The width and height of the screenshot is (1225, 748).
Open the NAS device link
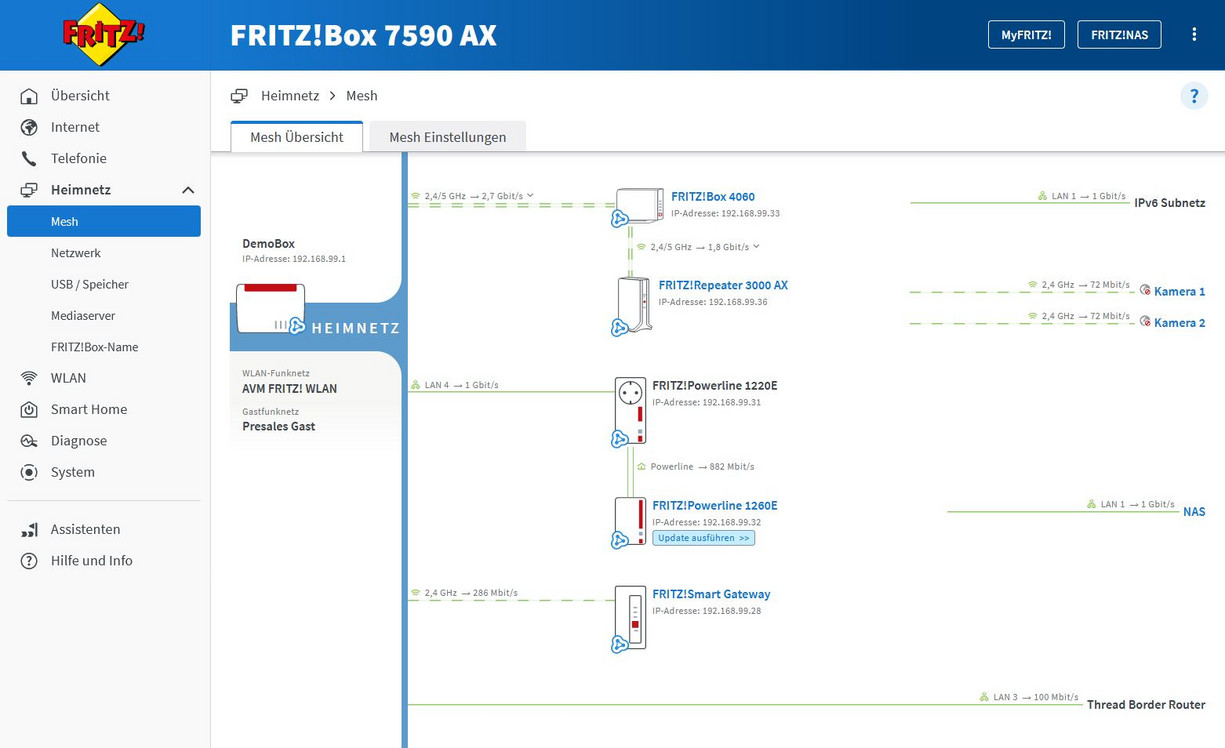tap(1194, 512)
